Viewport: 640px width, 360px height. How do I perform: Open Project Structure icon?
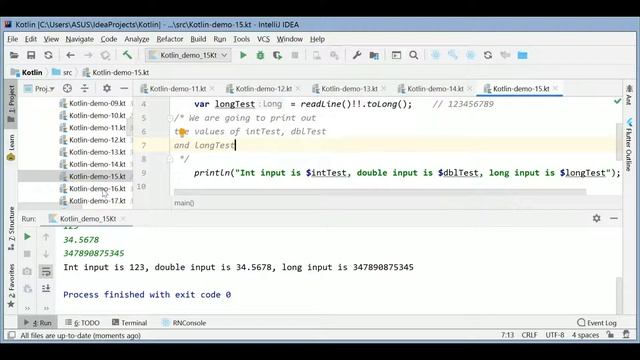coord(374,55)
